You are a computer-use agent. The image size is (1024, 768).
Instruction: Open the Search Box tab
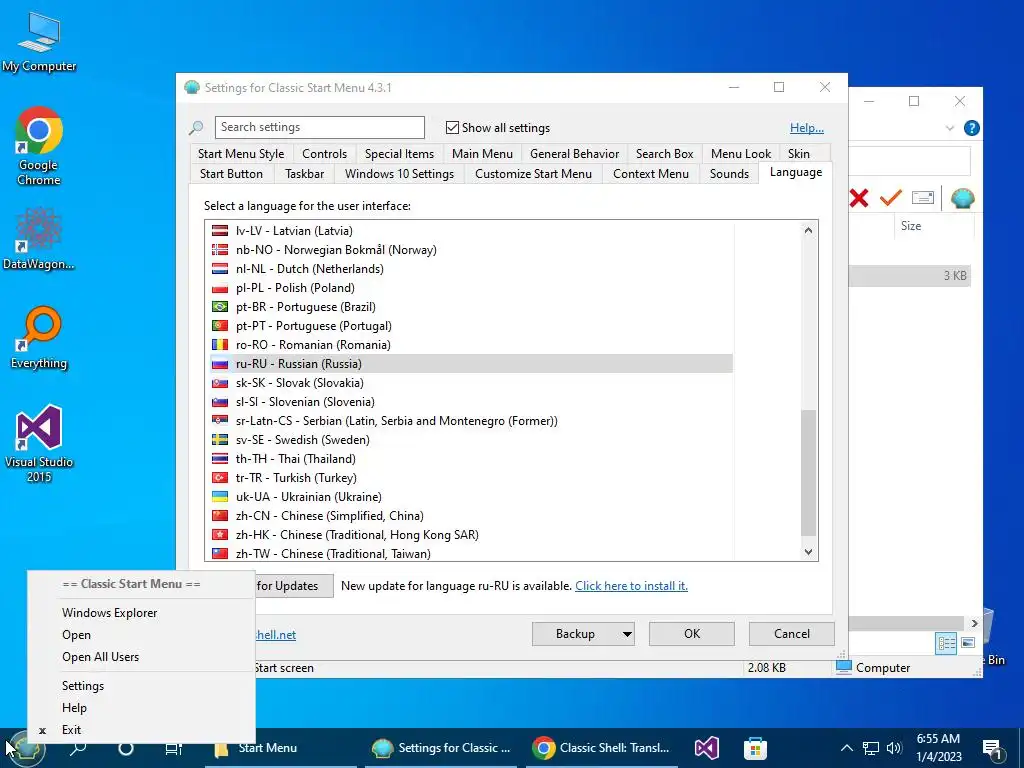click(664, 154)
